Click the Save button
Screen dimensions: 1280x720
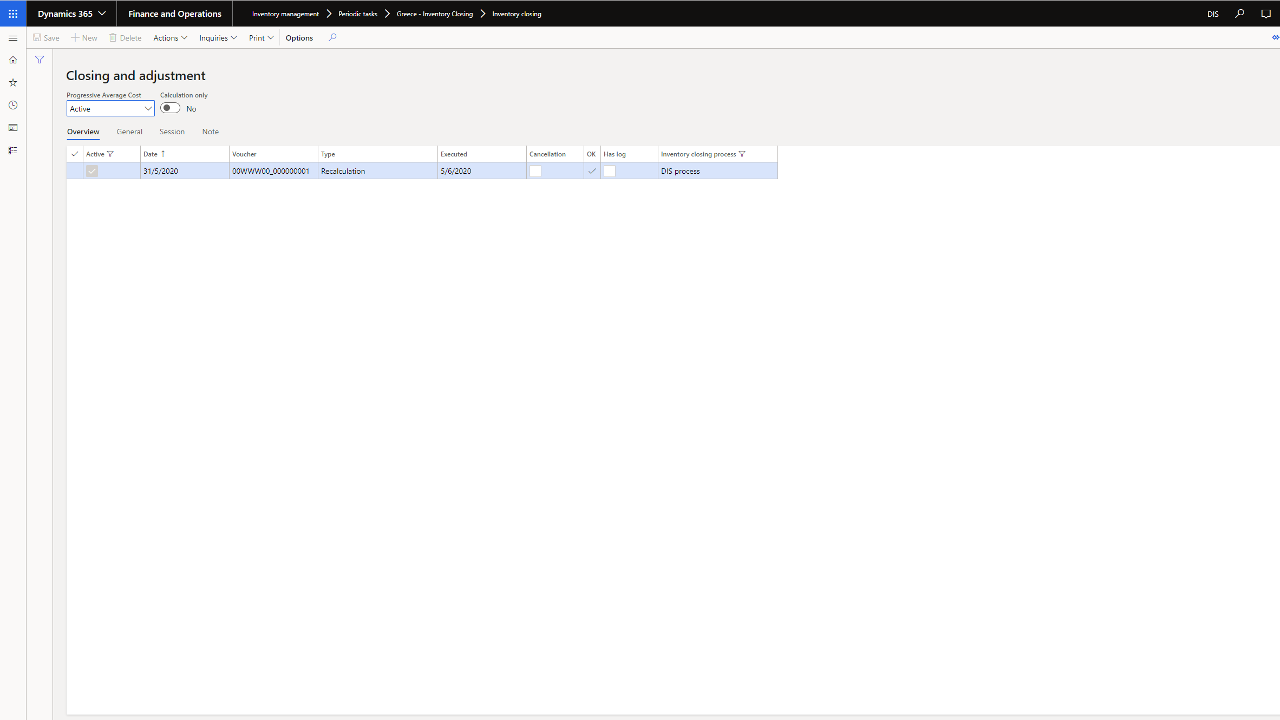click(46, 38)
